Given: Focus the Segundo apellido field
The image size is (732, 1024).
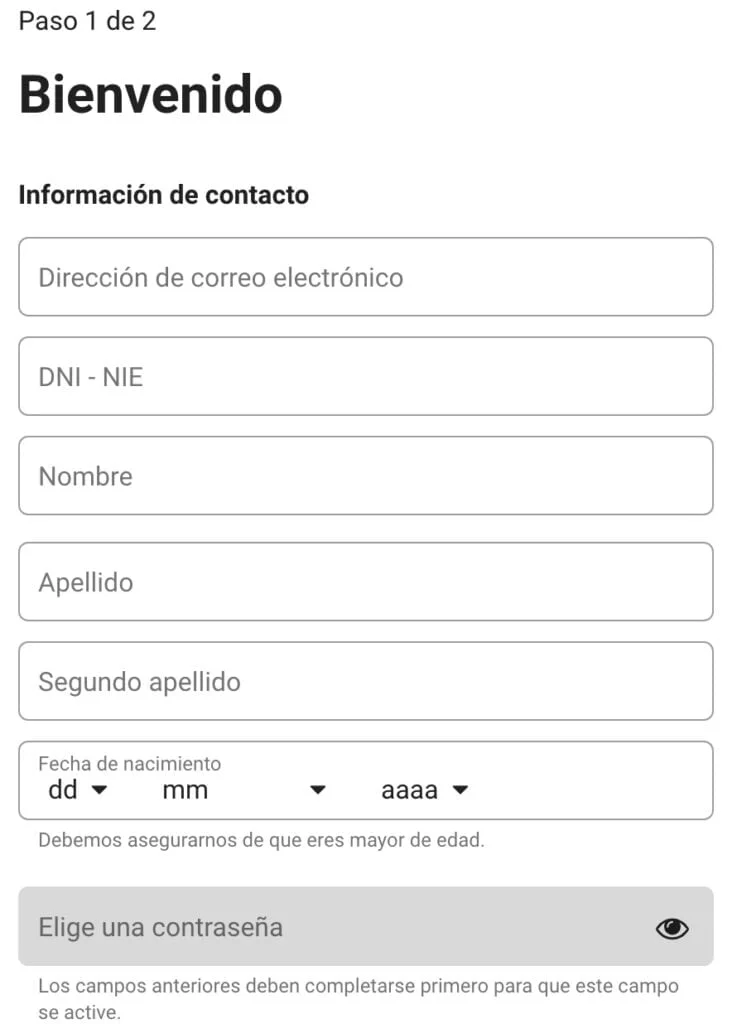Looking at the screenshot, I should pyautogui.click(x=365, y=682).
